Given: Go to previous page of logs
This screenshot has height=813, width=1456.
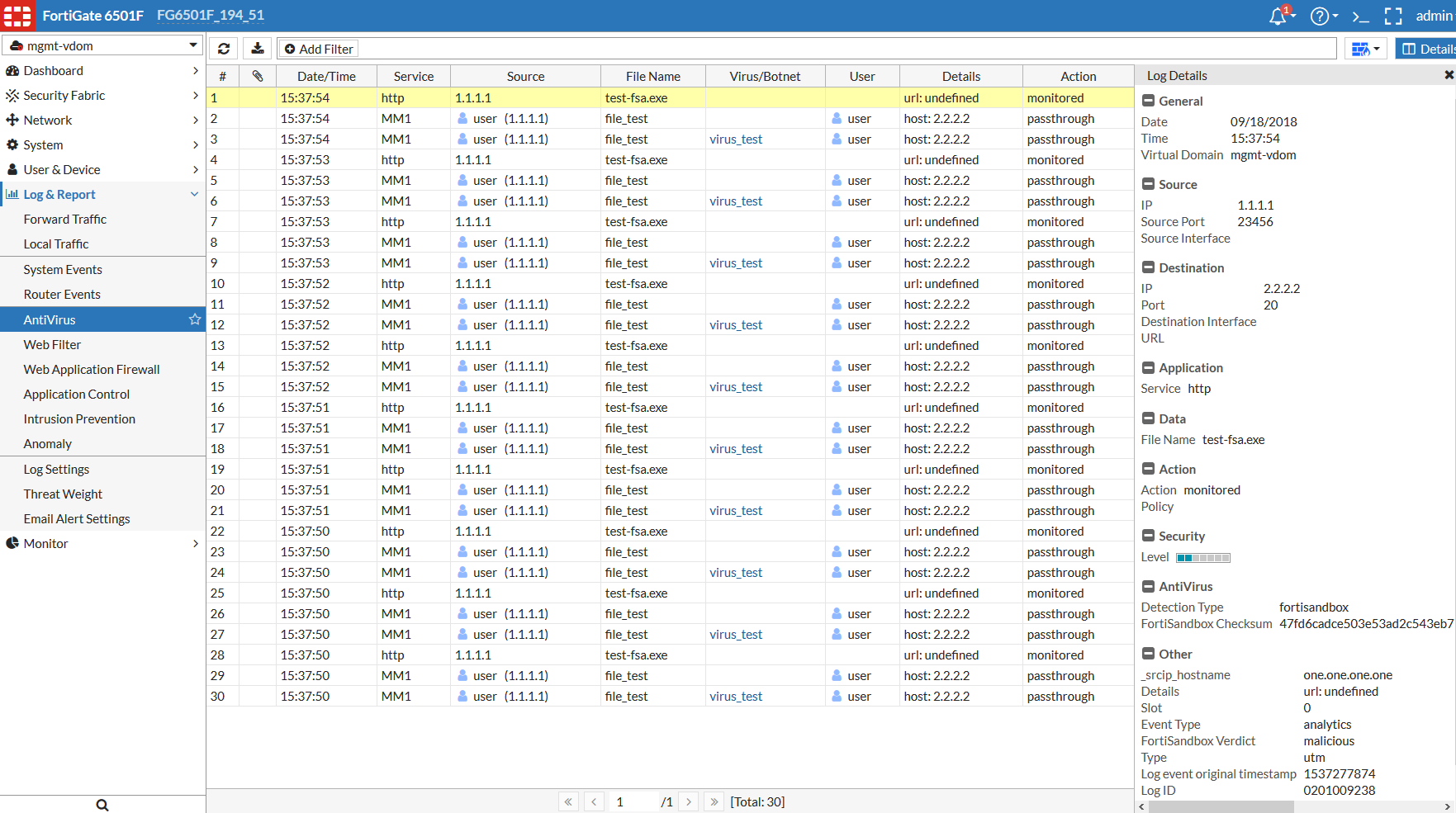Looking at the screenshot, I should (594, 801).
